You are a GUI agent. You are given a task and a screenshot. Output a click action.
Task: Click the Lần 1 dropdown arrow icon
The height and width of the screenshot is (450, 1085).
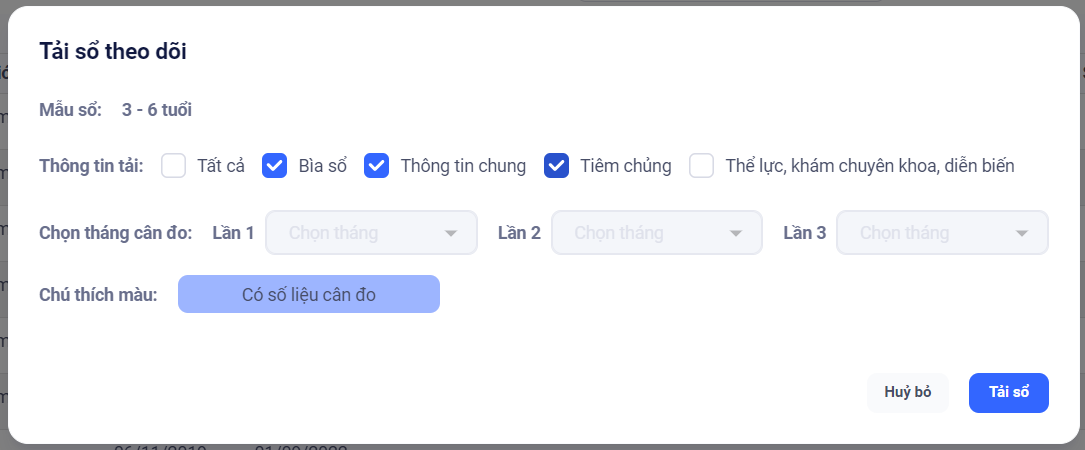pos(452,234)
